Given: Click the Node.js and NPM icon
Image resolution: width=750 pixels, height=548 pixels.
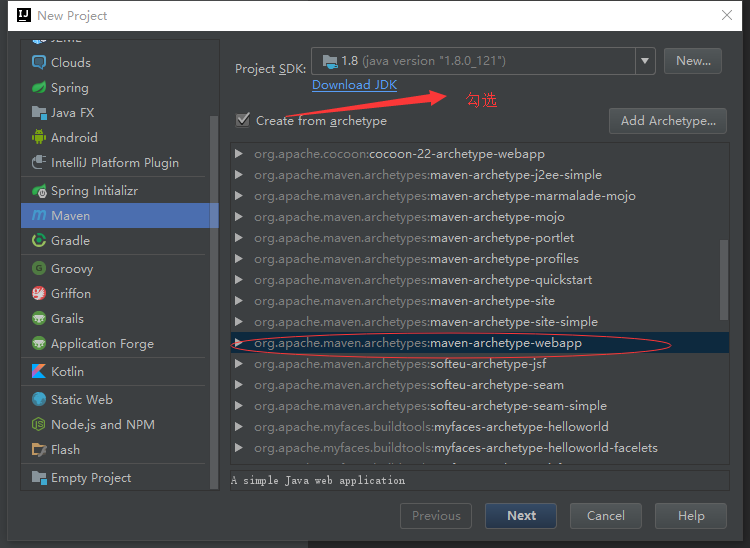Looking at the screenshot, I should (39, 425).
